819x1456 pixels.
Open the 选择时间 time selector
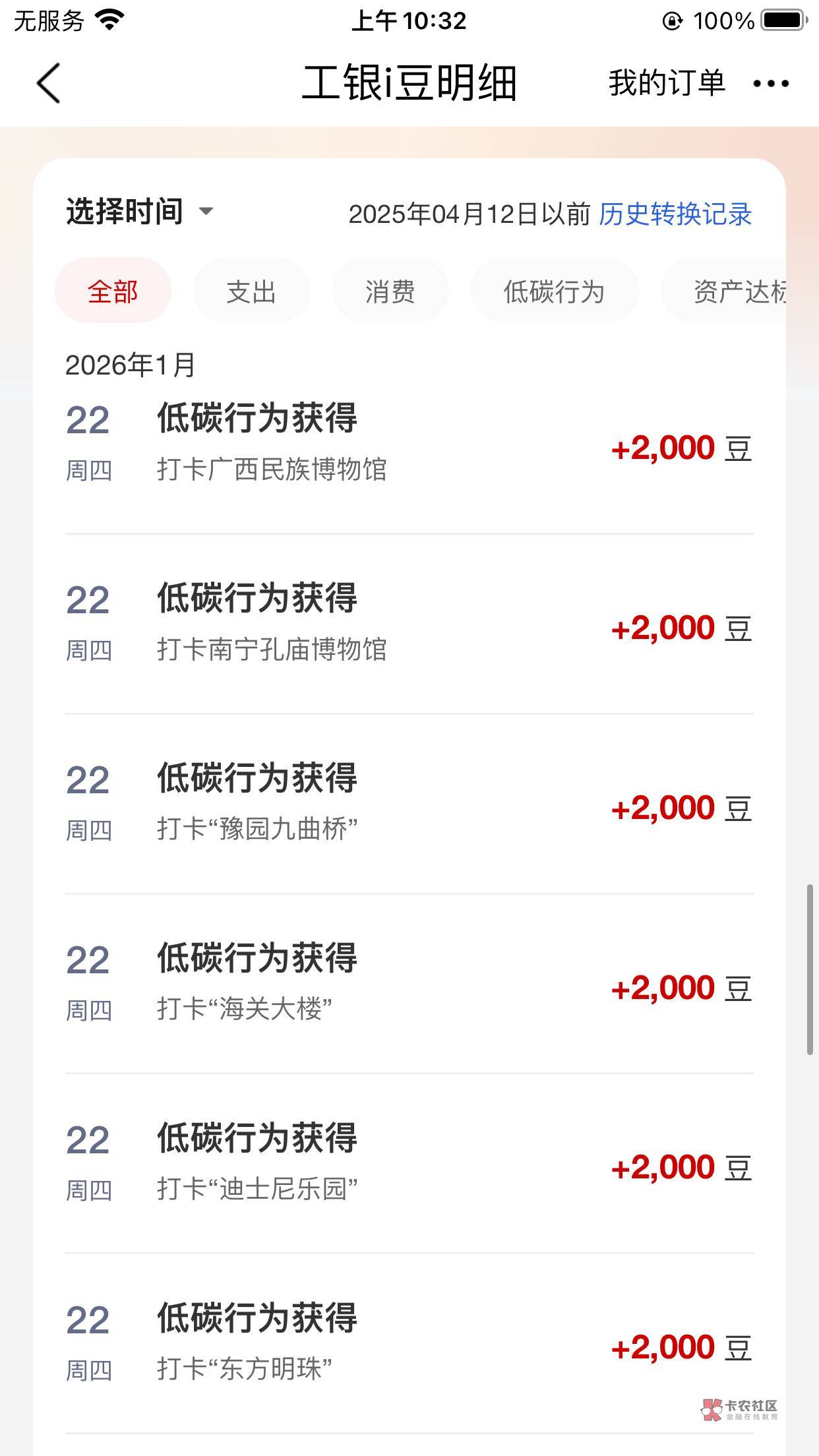[125, 212]
